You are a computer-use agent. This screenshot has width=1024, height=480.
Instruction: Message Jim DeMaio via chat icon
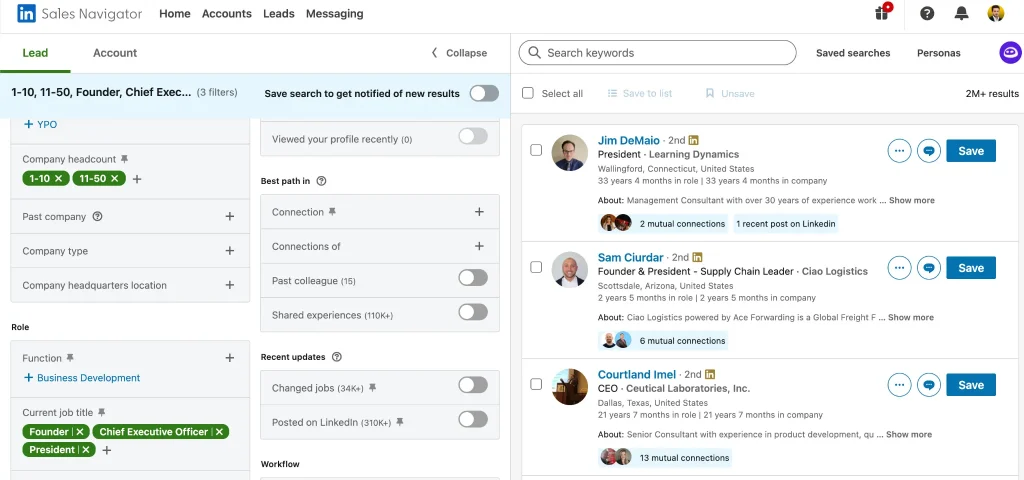coord(929,151)
